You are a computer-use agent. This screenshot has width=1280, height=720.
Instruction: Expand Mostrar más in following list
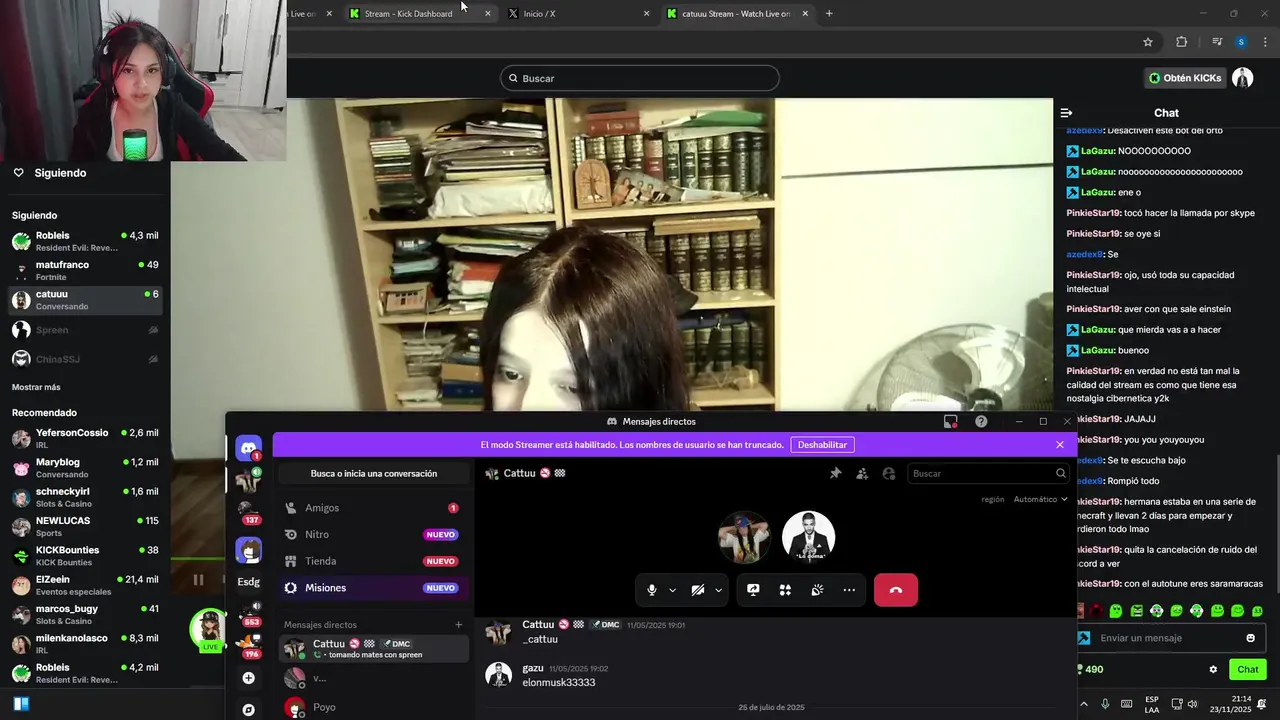pyautogui.click(x=36, y=387)
